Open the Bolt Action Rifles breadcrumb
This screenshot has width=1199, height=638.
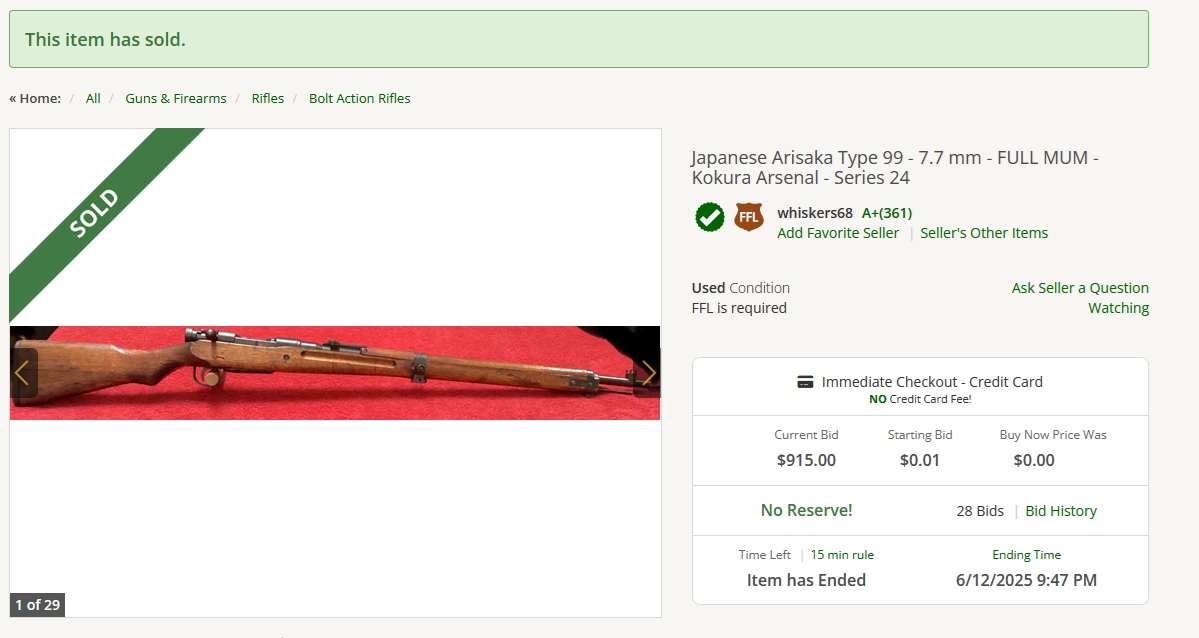359,99
